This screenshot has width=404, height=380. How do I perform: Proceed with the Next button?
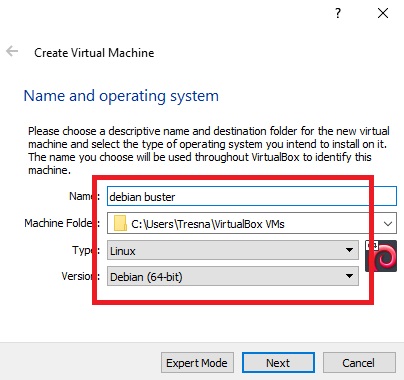pyautogui.click(x=278, y=363)
